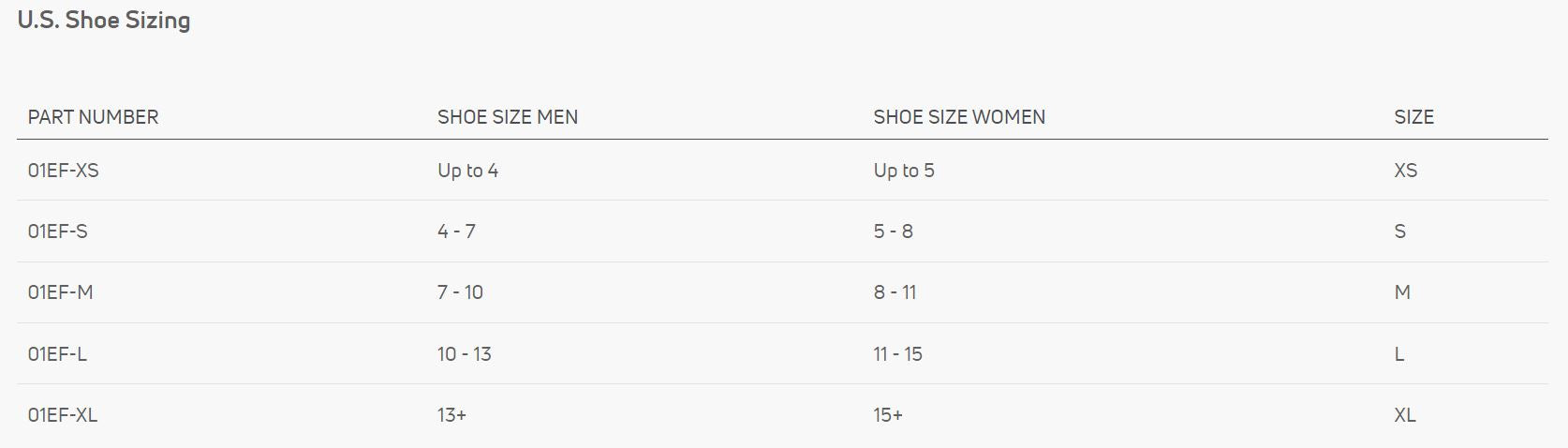Screen dimensions: 1568x448
Task: Select the men's 10 - 13 size cell
Action: [x=464, y=354]
